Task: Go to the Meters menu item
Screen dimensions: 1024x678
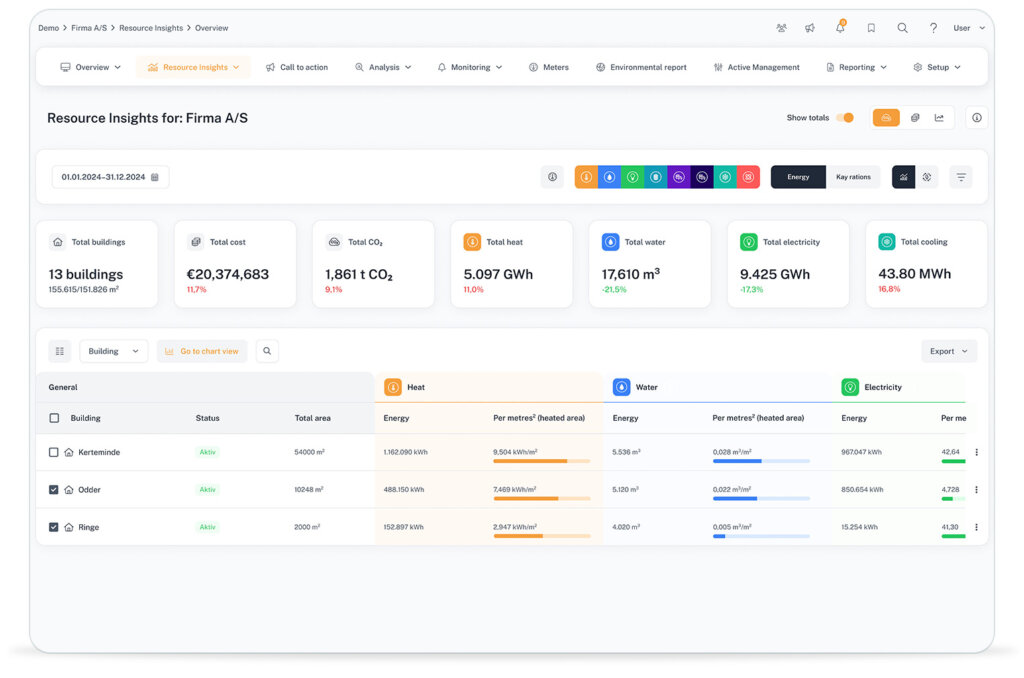Action: click(549, 67)
